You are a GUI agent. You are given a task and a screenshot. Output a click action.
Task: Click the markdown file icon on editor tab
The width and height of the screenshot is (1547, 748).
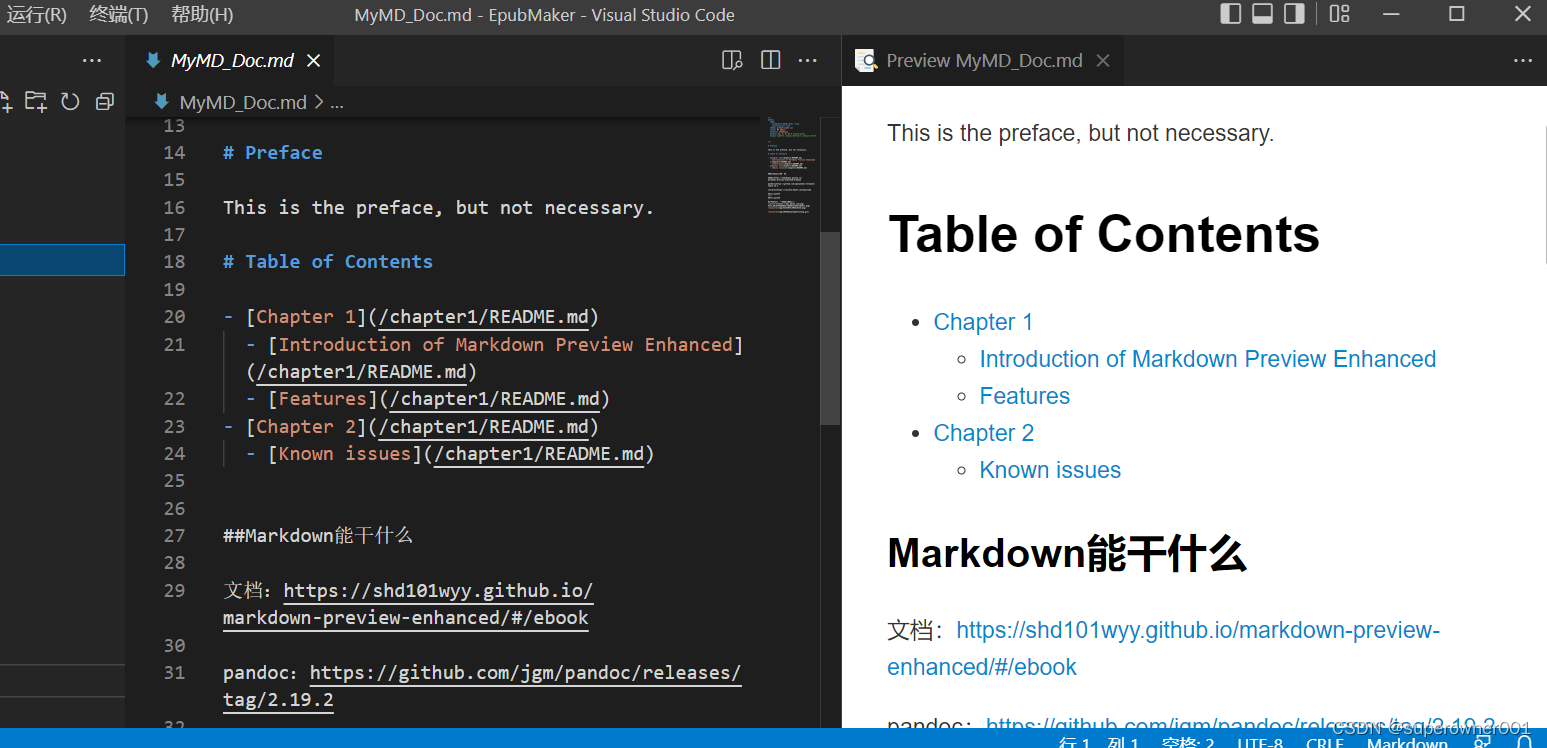pos(153,61)
